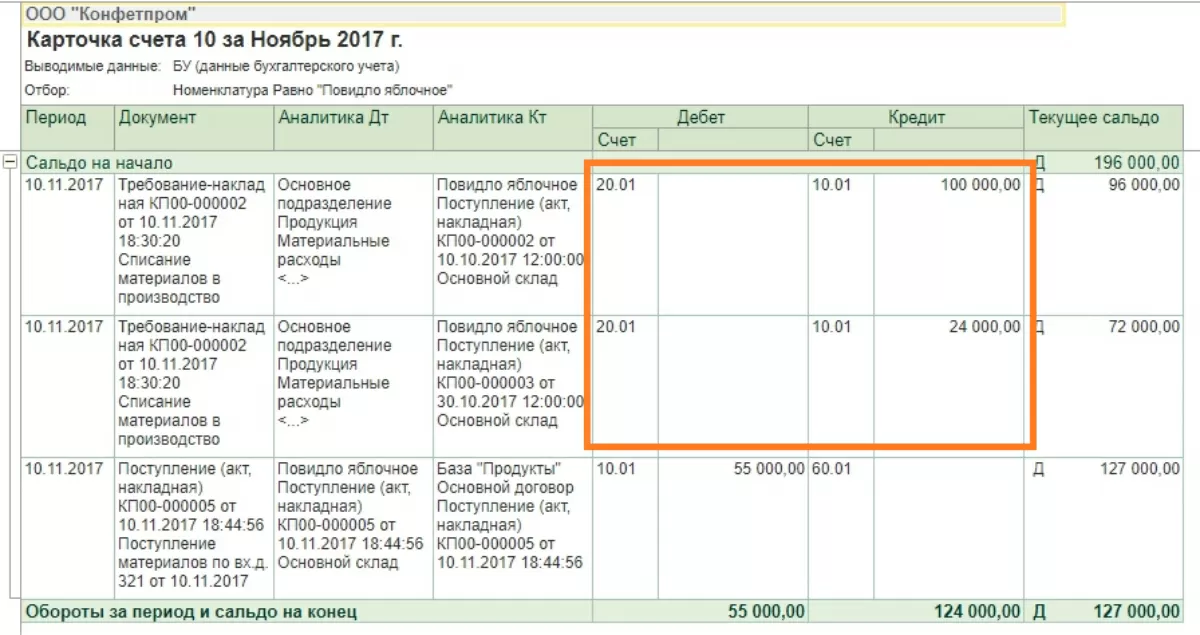This screenshot has width=1200, height=635.
Task: Click the 'Выводимые данные:' label
Action: tap(93, 67)
